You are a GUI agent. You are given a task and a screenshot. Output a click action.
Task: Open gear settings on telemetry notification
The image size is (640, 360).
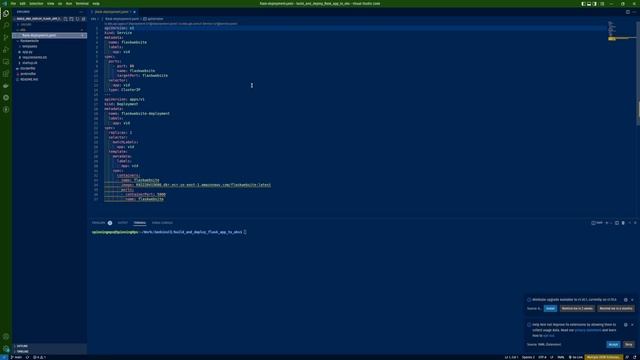pos(626,325)
